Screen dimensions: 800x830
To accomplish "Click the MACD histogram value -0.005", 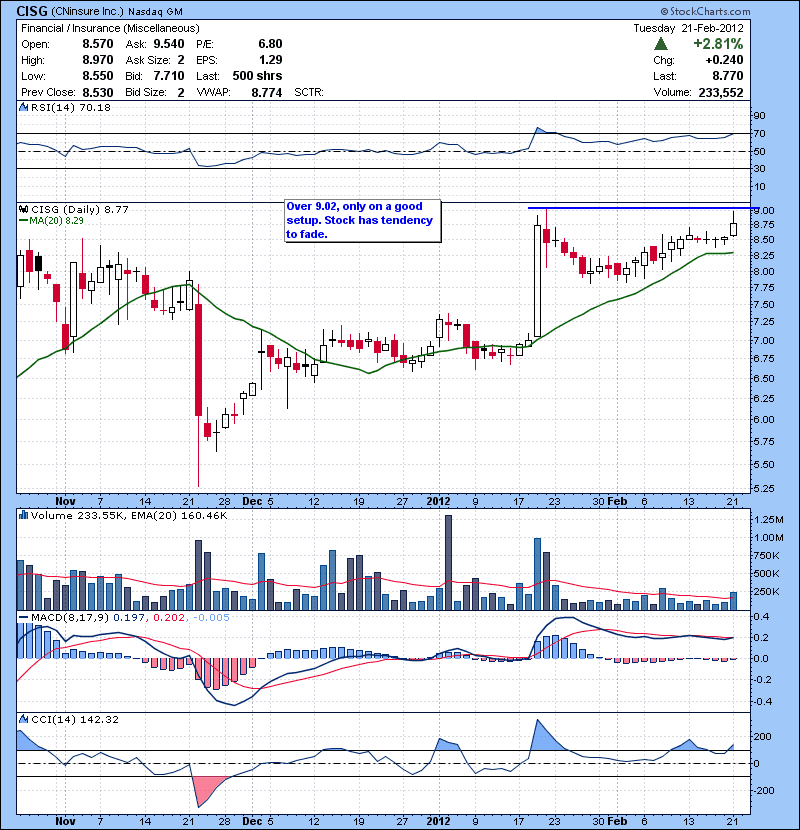I will (x=211, y=618).
